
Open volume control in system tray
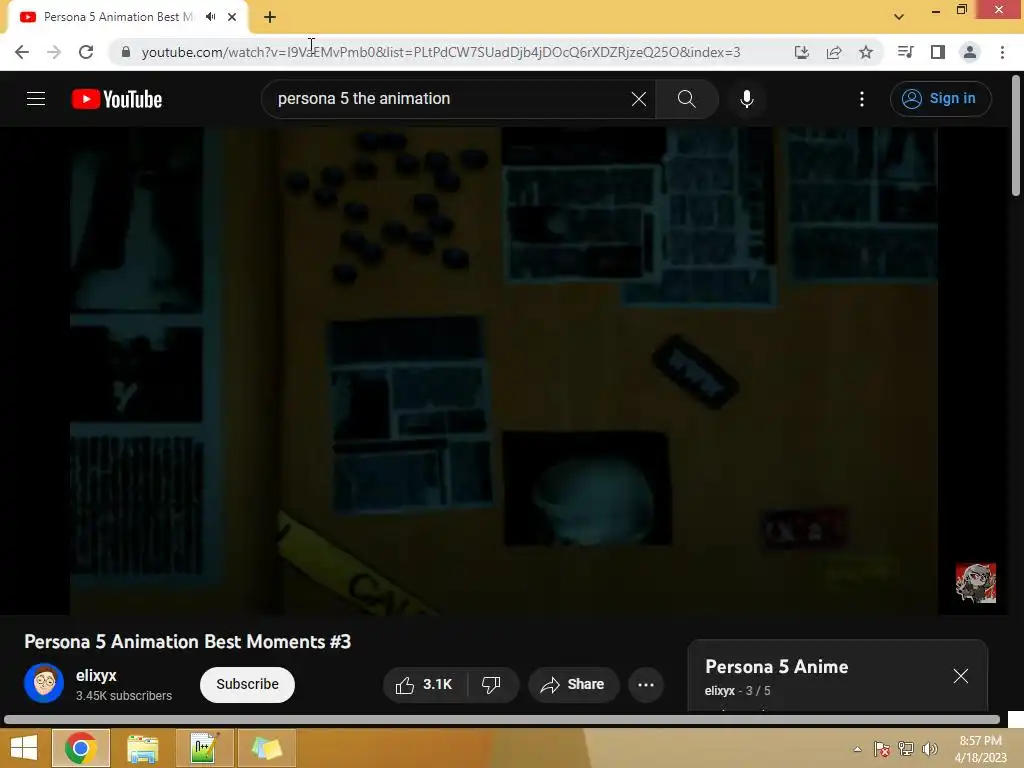[929, 749]
